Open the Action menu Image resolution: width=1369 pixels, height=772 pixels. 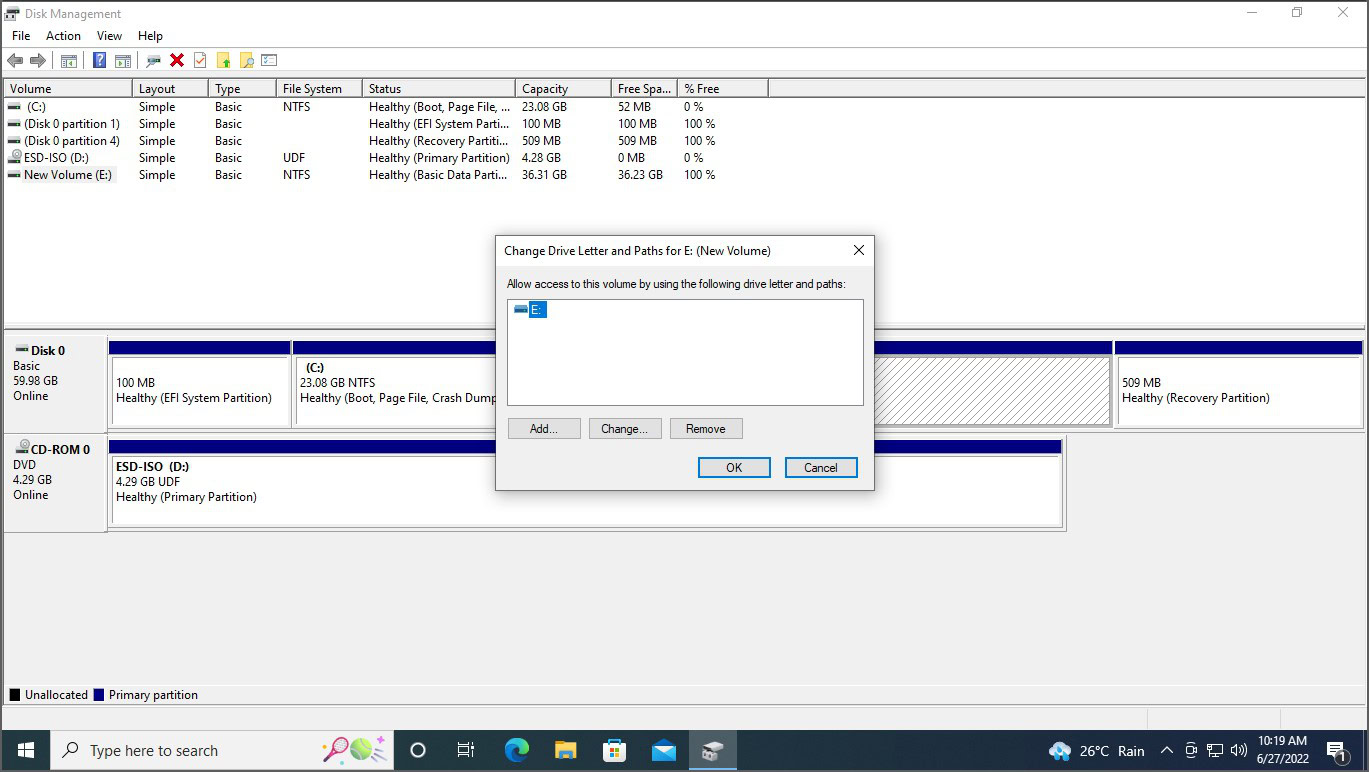[63, 36]
